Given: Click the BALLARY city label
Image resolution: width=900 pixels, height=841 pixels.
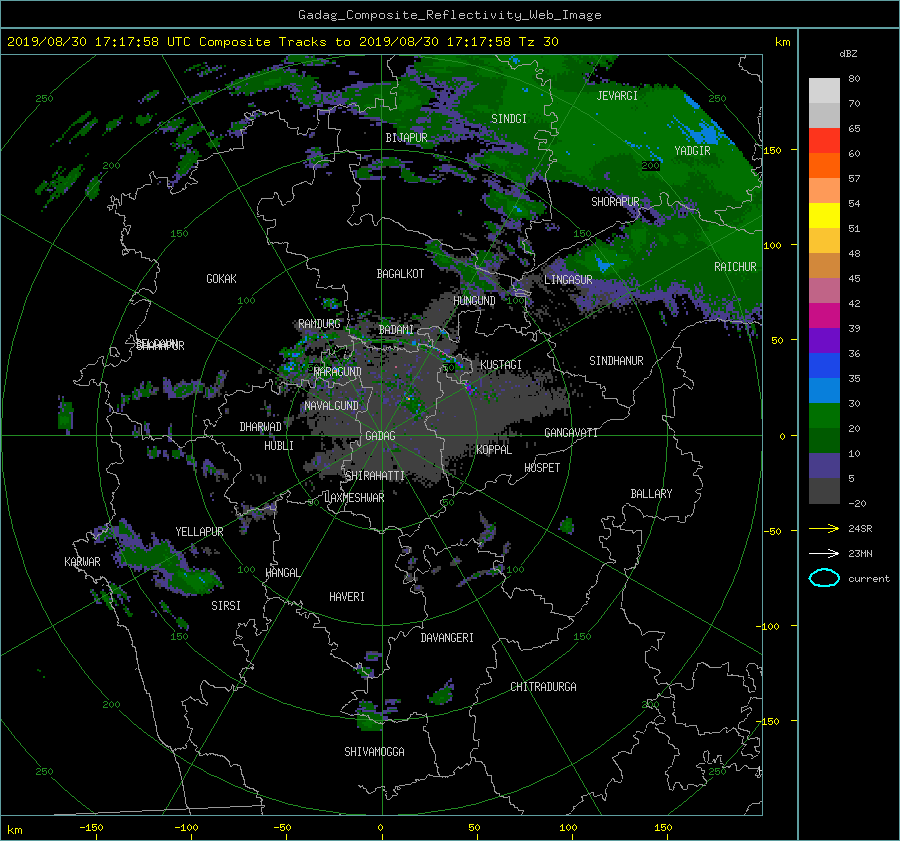Looking at the screenshot, I should tap(651, 494).
